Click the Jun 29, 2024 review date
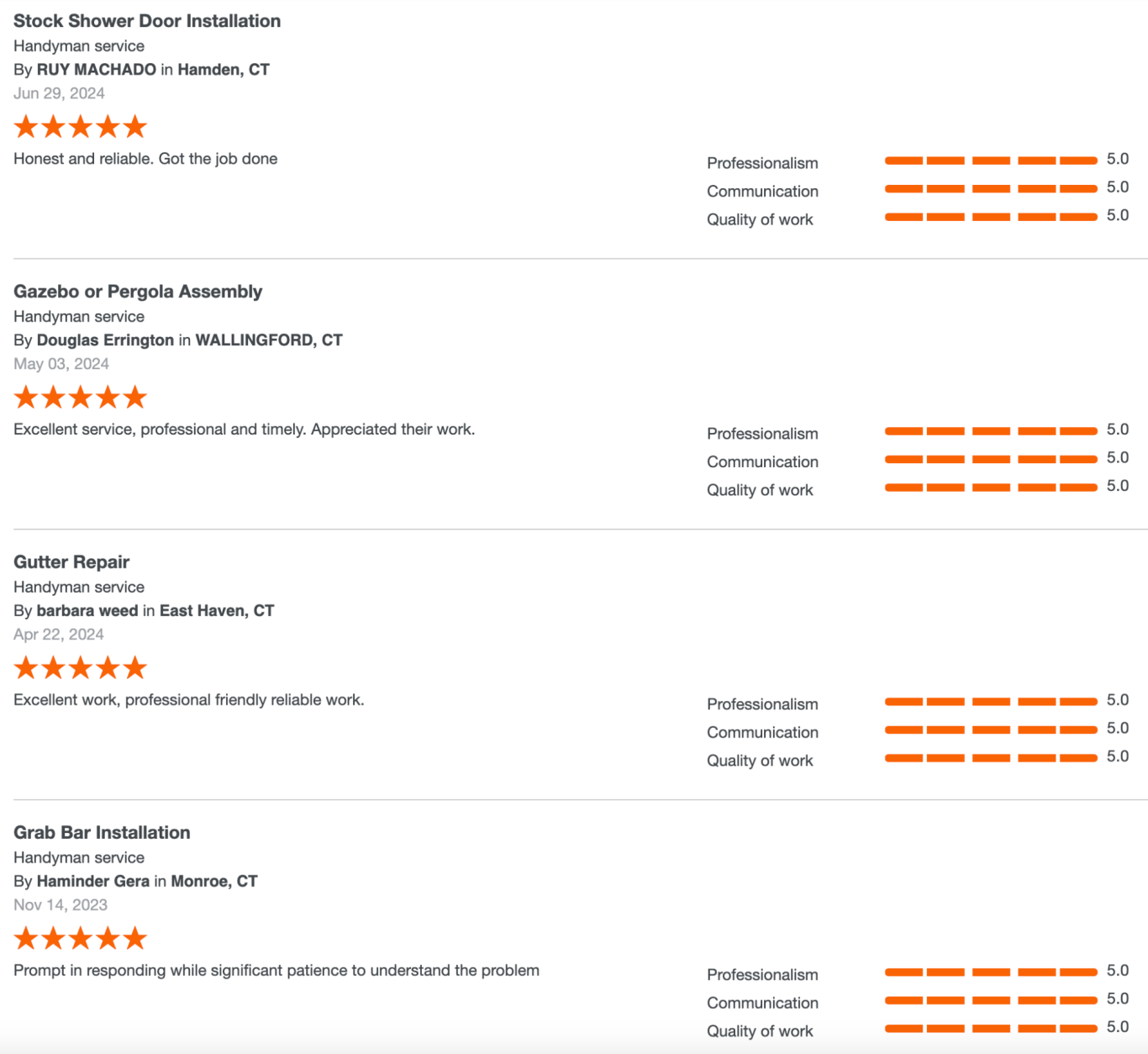This screenshot has height=1054, width=1148. (x=59, y=93)
